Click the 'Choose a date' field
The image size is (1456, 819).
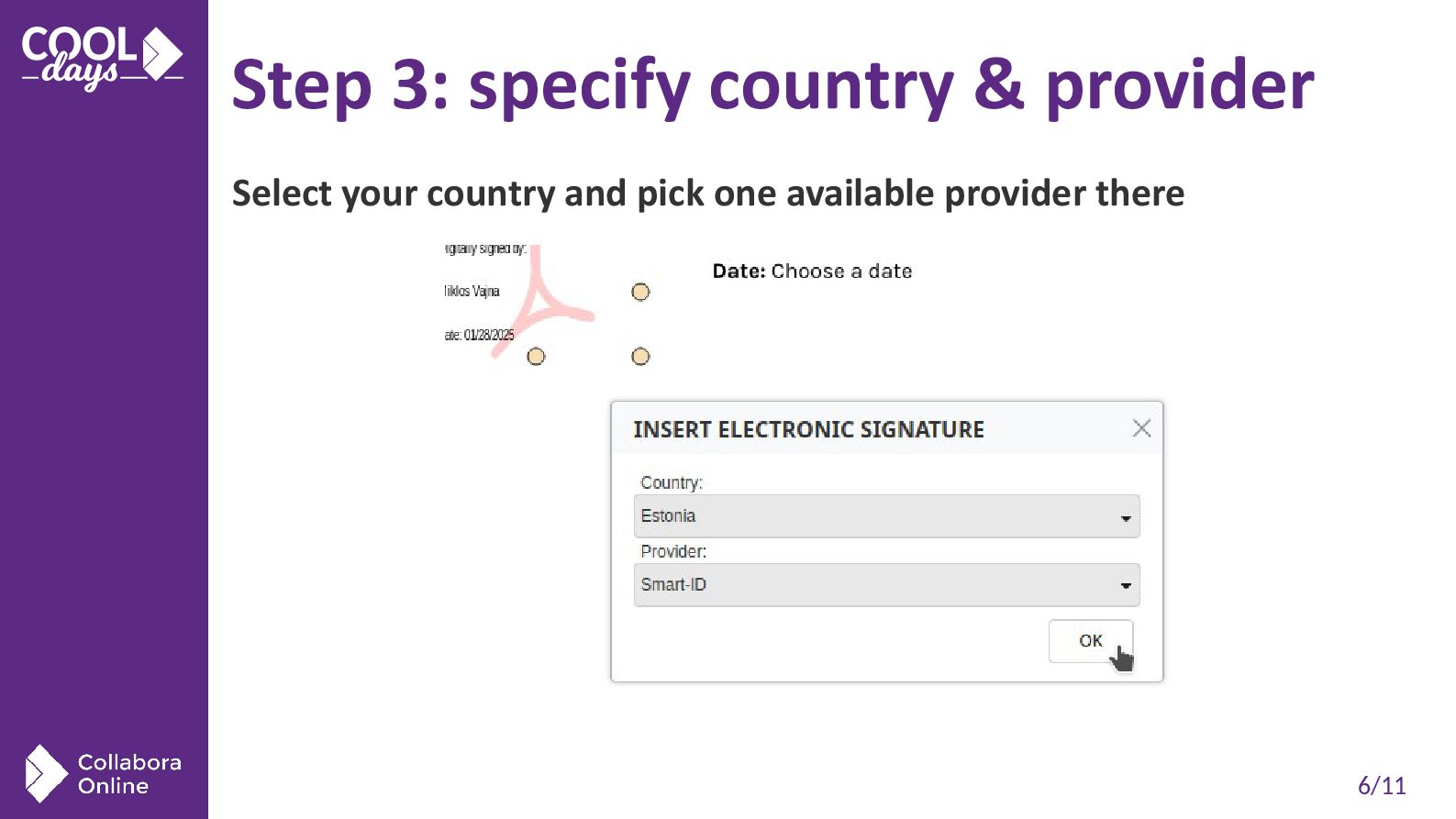[841, 271]
